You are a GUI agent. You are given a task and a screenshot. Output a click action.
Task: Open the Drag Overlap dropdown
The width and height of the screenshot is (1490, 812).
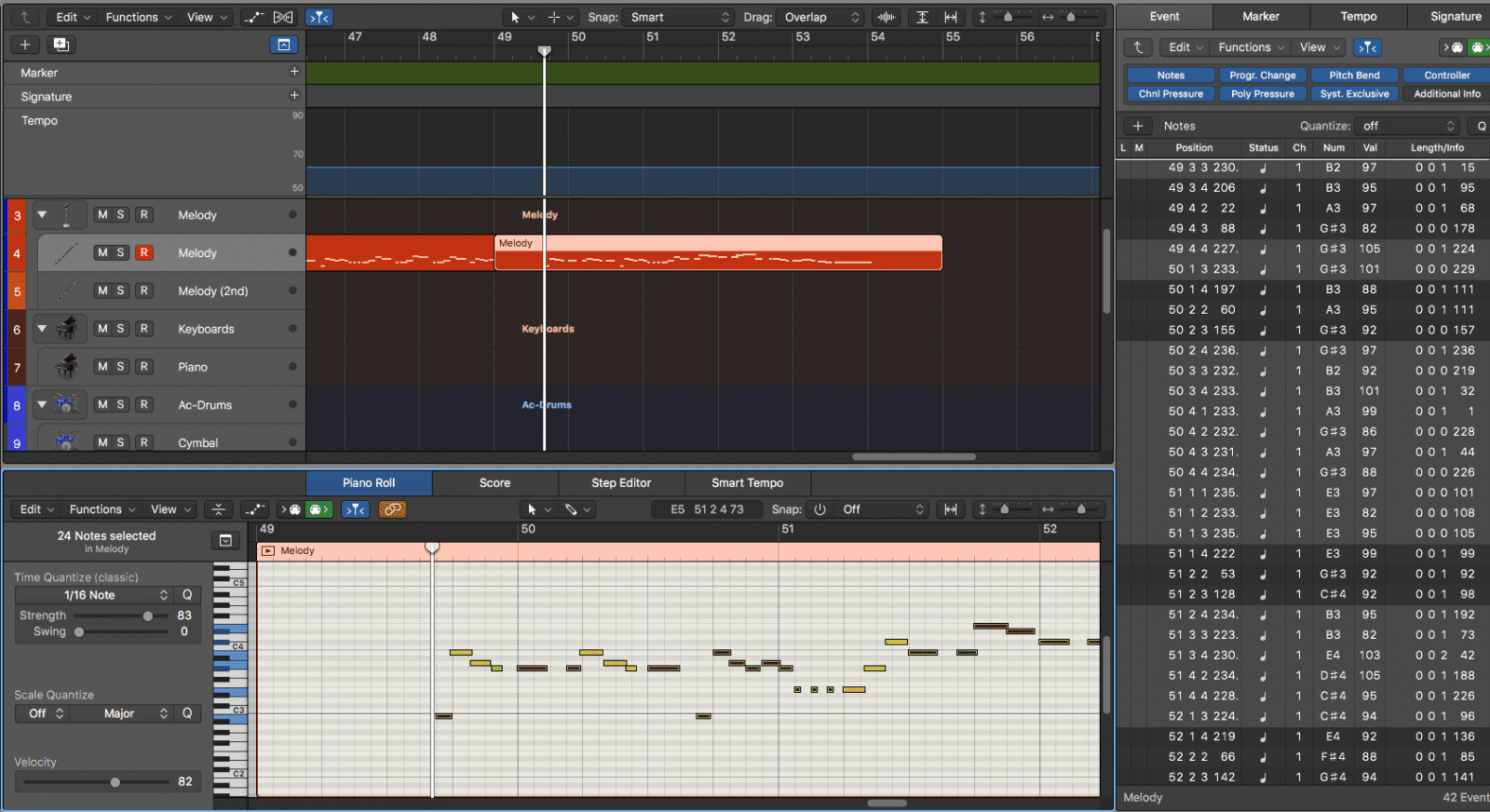[x=821, y=17]
